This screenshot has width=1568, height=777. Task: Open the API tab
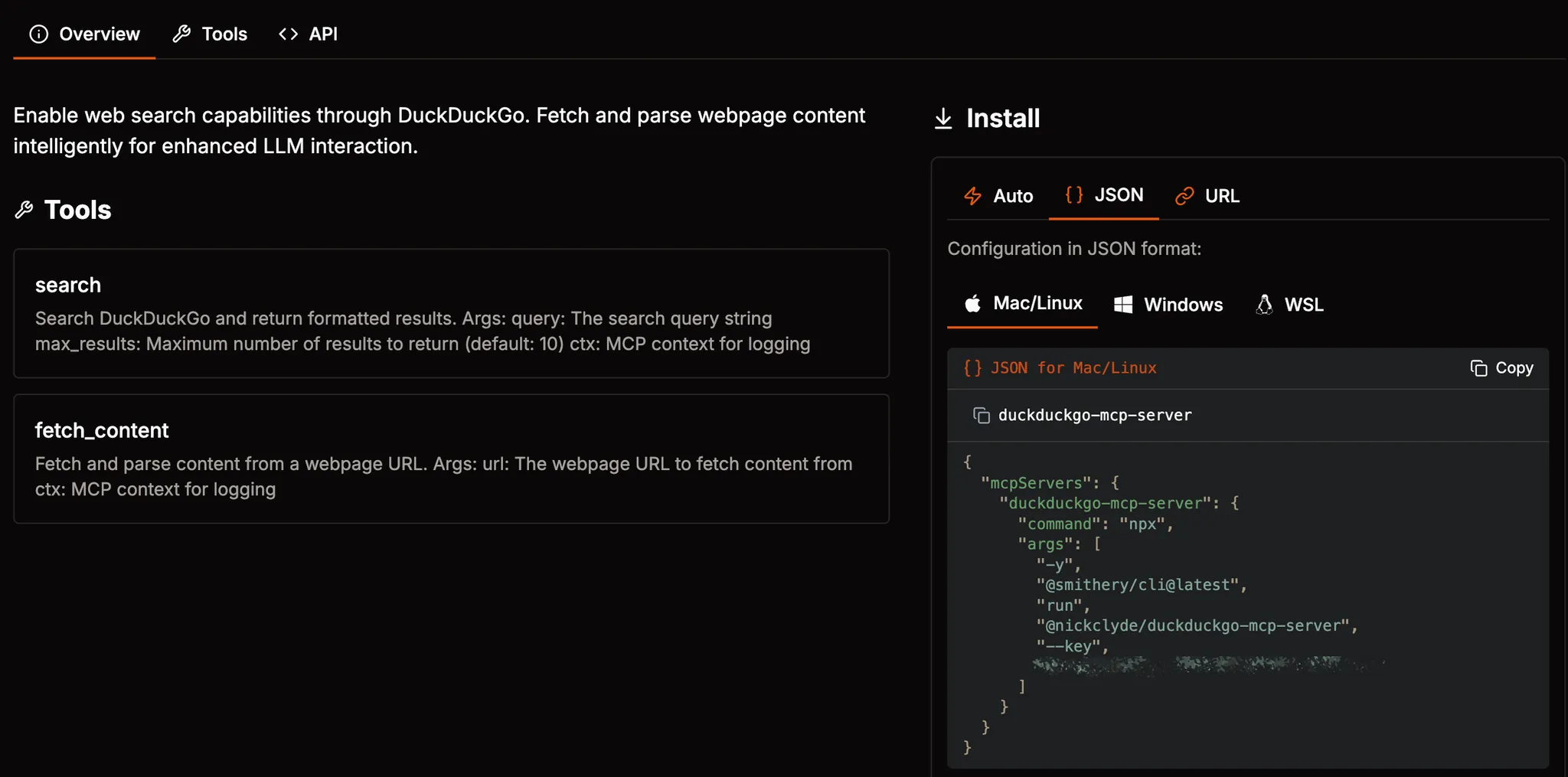click(x=308, y=34)
